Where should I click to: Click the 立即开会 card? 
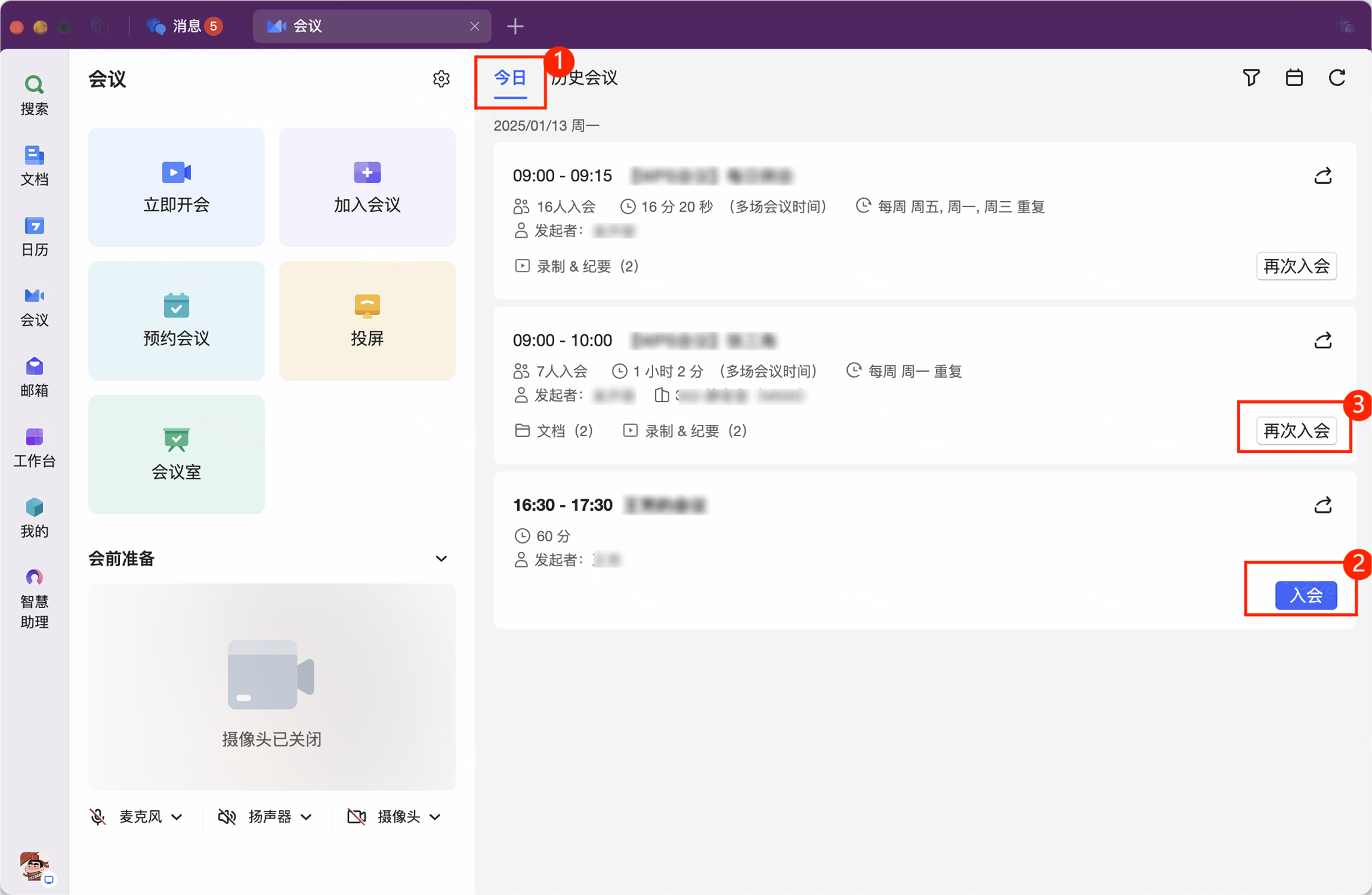[x=176, y=187]
